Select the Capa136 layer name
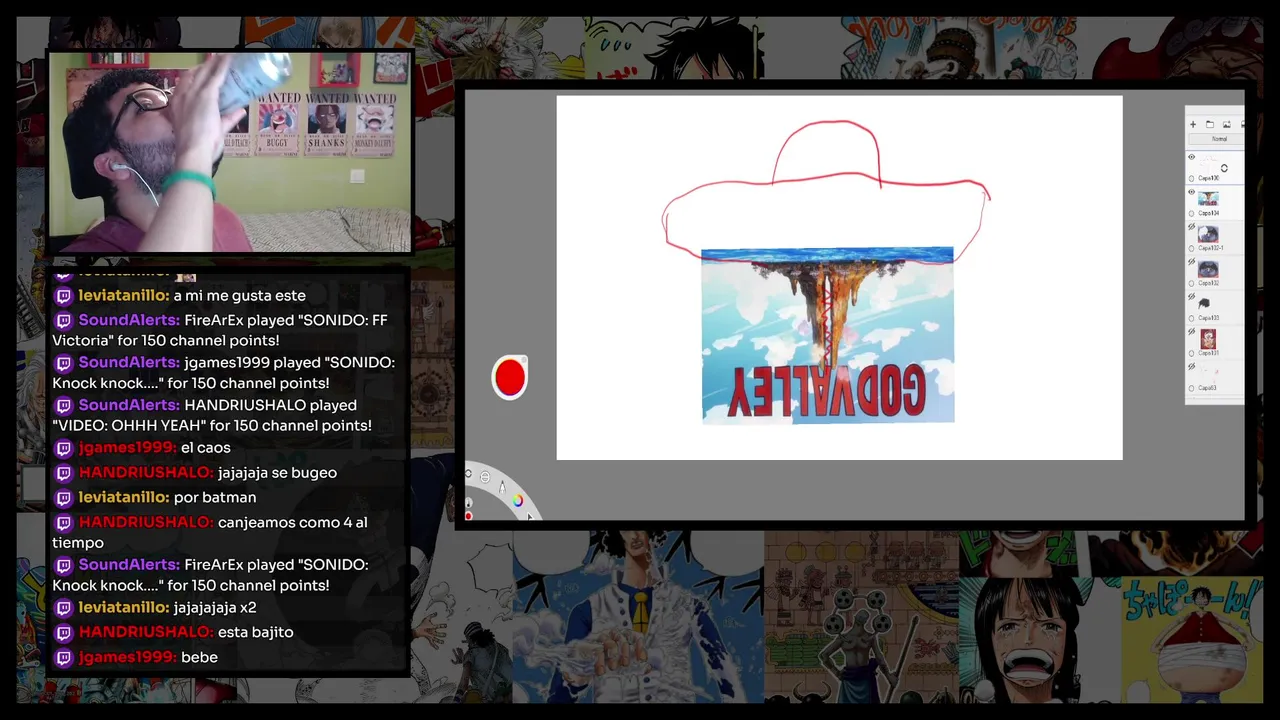This screenshot has width=1280, height=720. (1209, 178)
